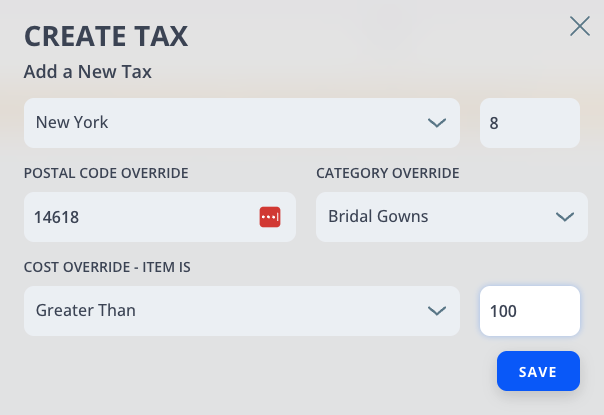Click the selected 'New York' text
Screen dimensions: 604x415
[x=72, y=122]
